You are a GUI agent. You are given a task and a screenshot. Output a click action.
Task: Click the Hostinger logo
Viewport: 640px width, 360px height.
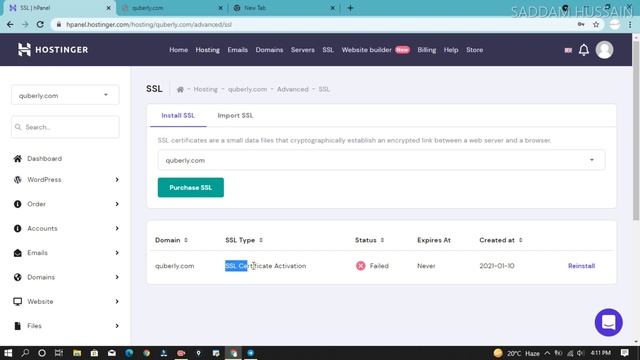click(53, 50)
